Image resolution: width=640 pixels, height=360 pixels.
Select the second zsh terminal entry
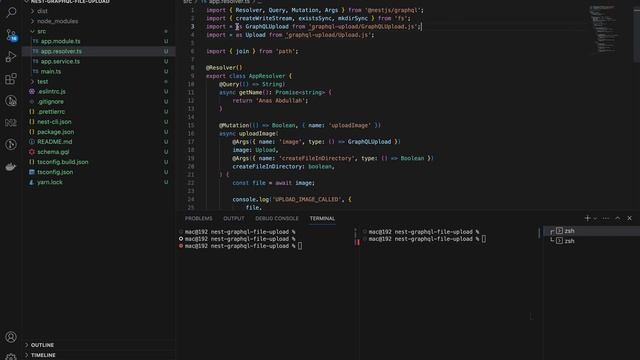[592, 241]
